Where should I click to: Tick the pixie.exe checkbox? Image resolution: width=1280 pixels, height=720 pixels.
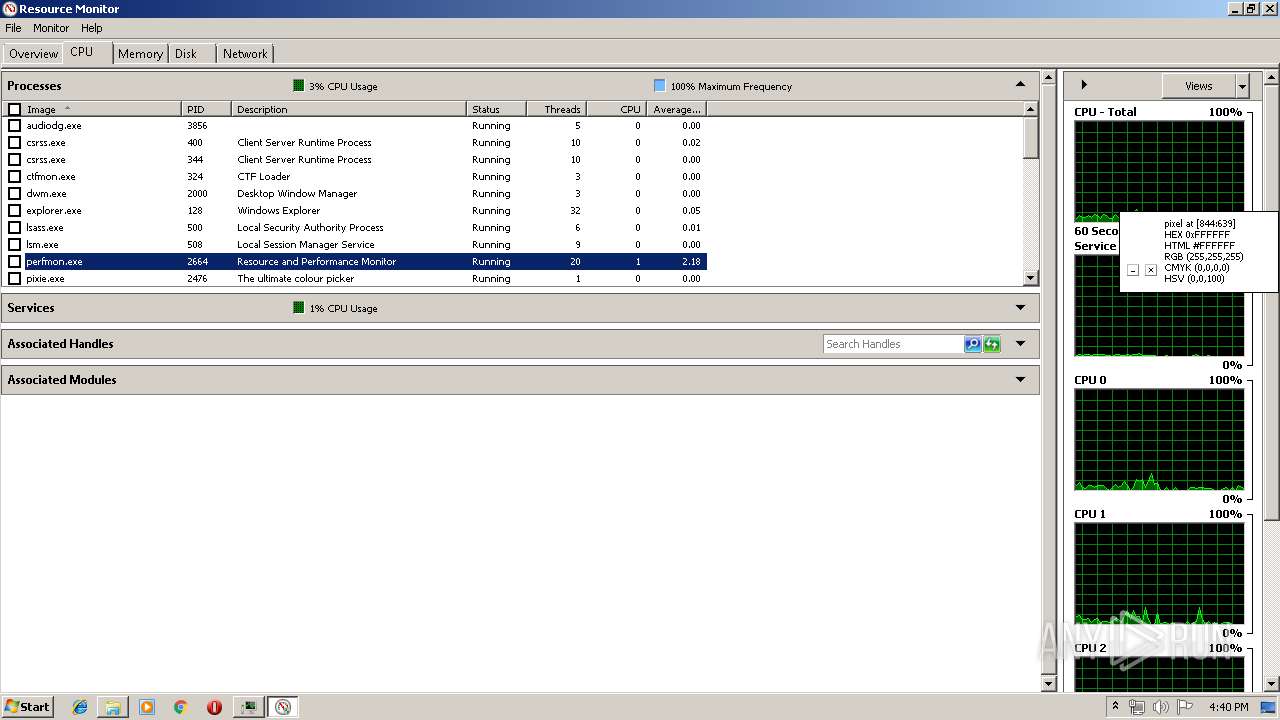pyautogui.click(x=14, y=279)
